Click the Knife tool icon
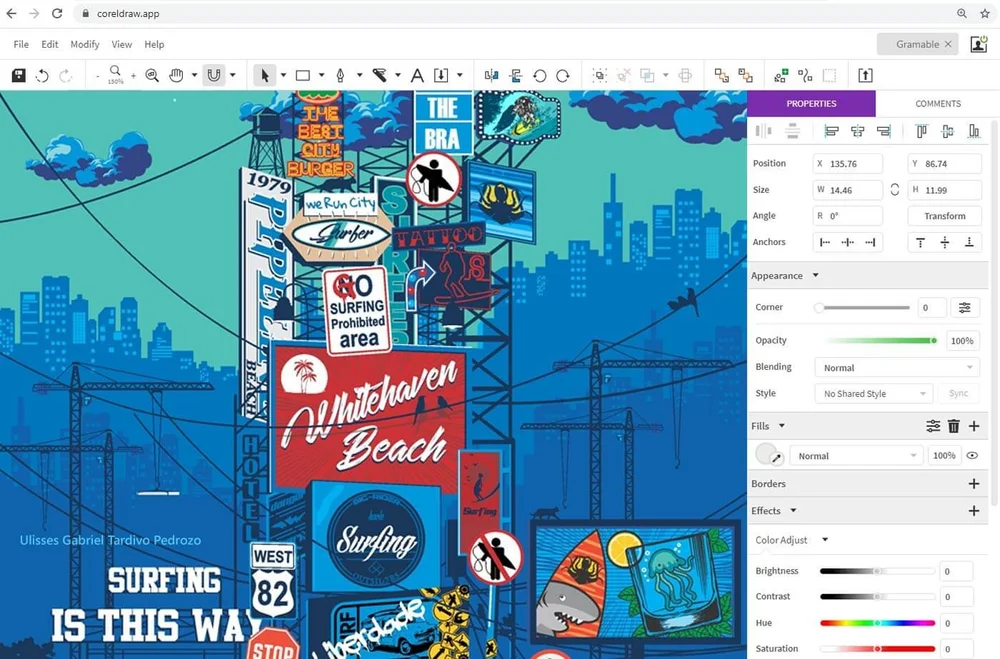The image size is (1000, 659). (381, 74)
